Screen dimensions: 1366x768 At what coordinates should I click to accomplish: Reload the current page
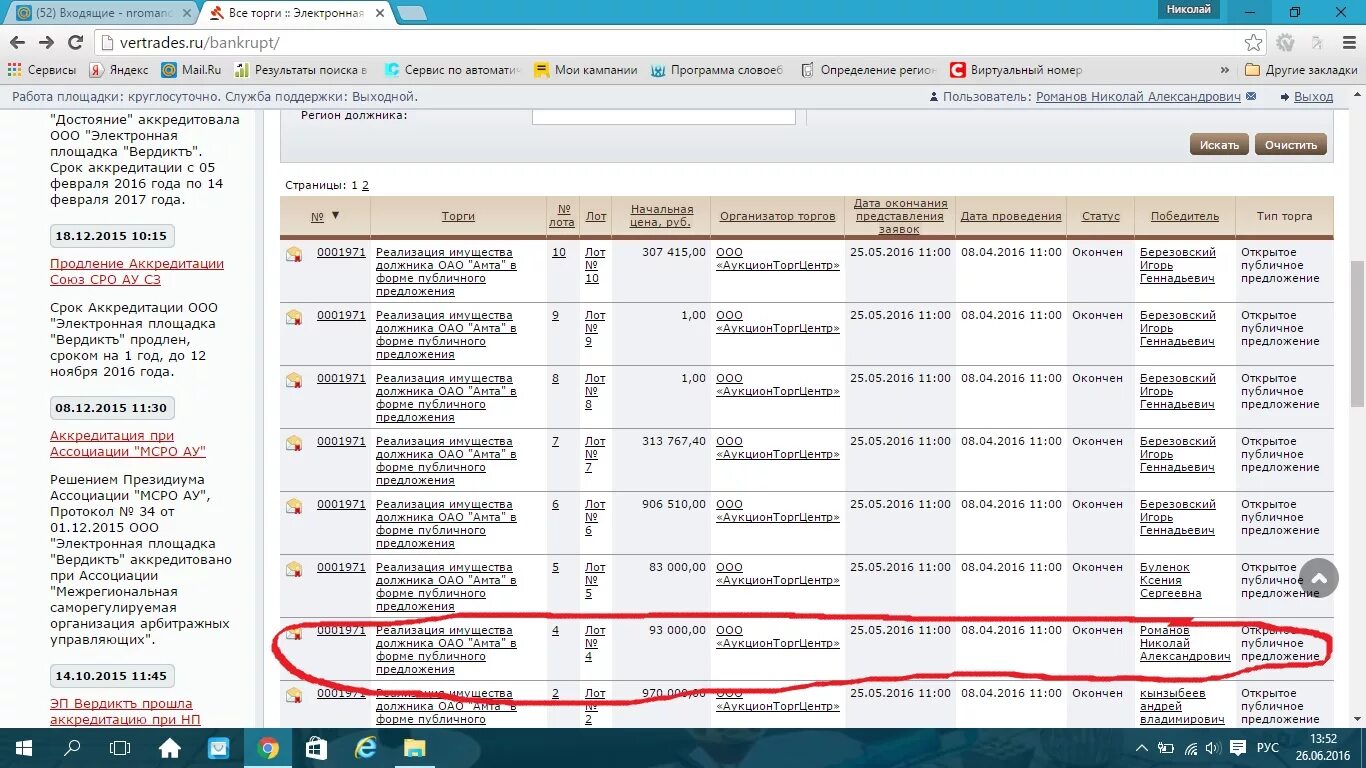pyautogui.click(x=75, y=43)
